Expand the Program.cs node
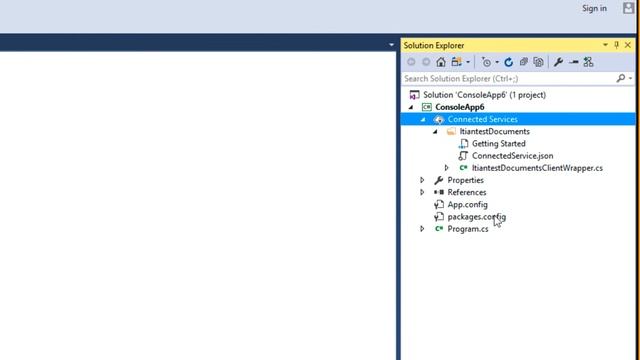The width and height of the screenshot is (640, 360). [422, 229]
